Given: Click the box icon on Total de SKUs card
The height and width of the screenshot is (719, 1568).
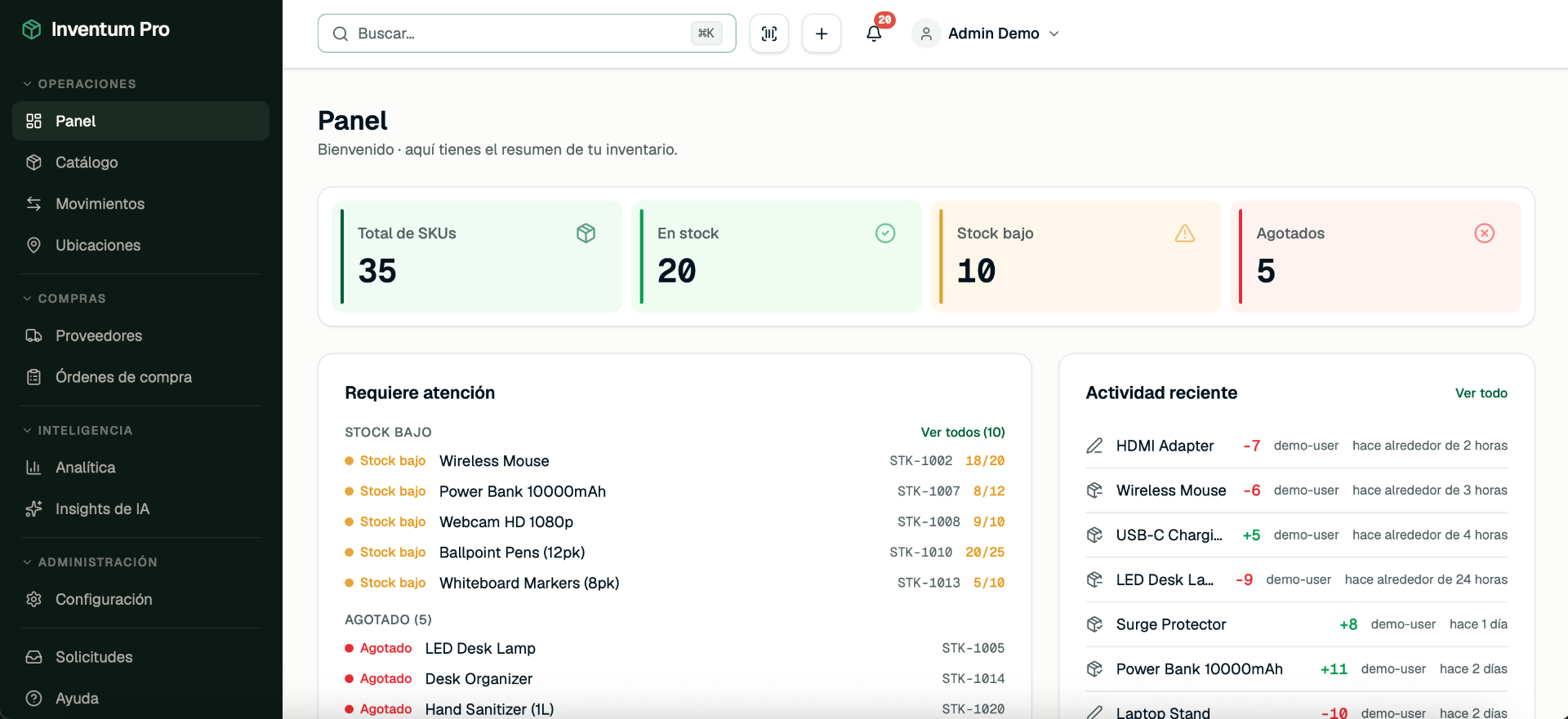Looking at the screenshot, I should tap(586, 233).
